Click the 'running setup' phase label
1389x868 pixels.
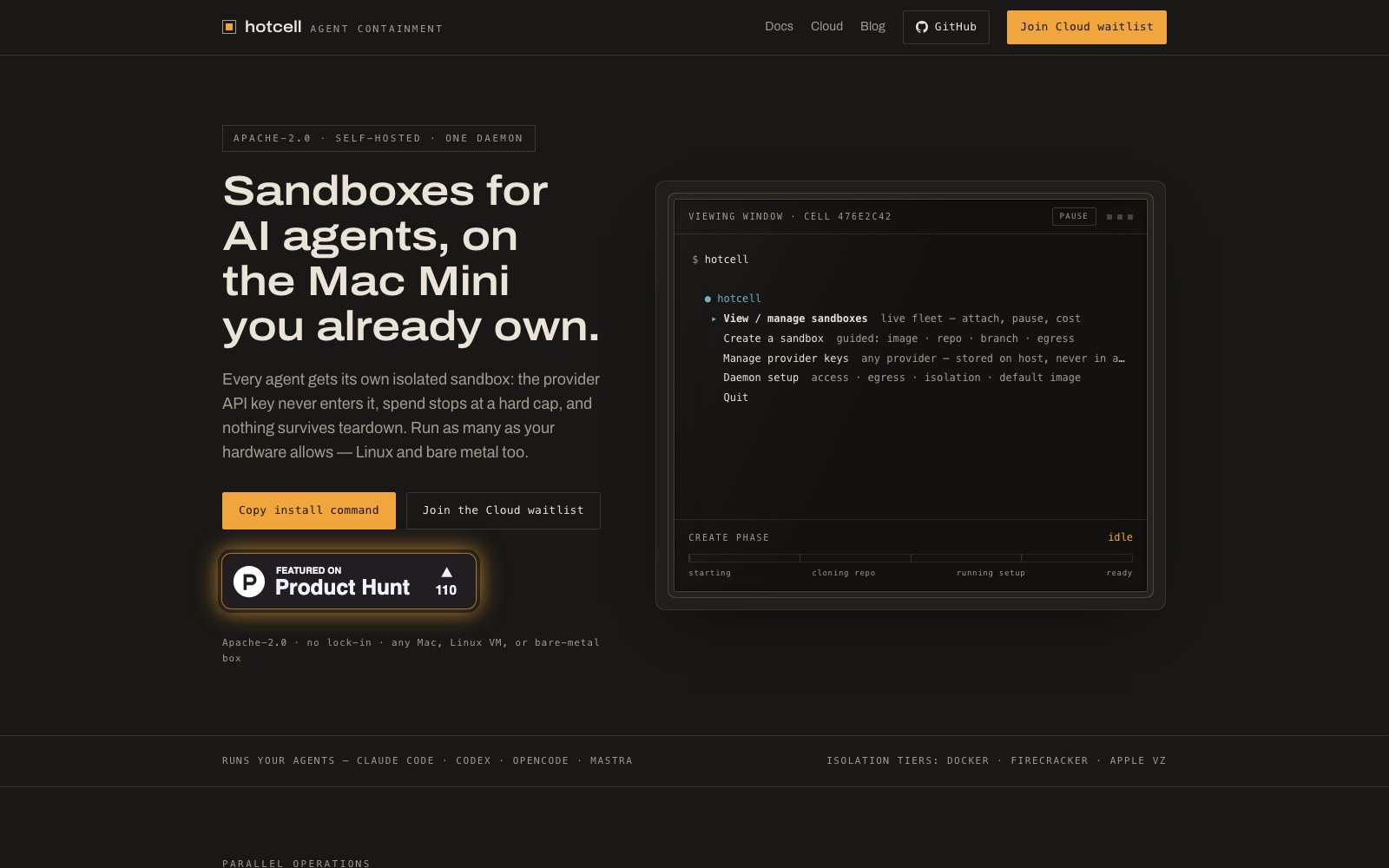pos(991,573)
